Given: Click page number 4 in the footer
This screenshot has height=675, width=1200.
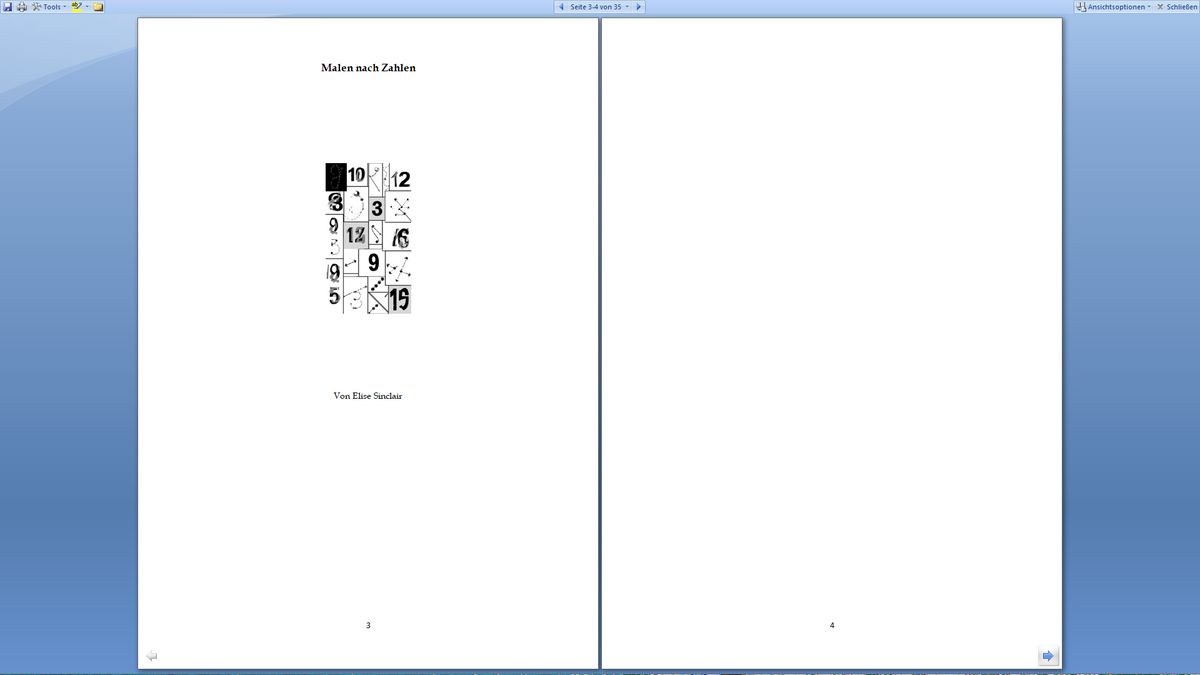Looking at the screenshot, I should coord(832,626).
